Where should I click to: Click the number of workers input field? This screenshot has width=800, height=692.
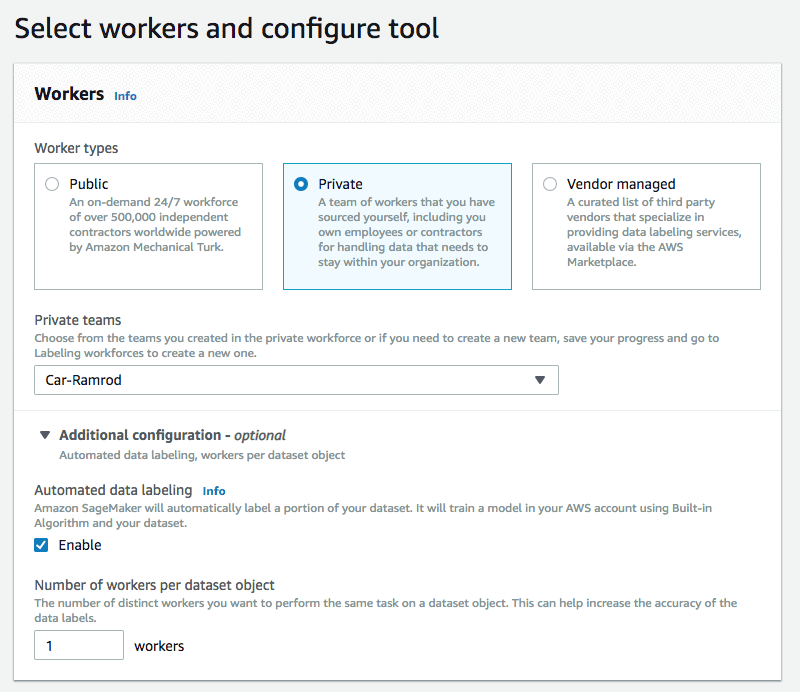[79, 645]
